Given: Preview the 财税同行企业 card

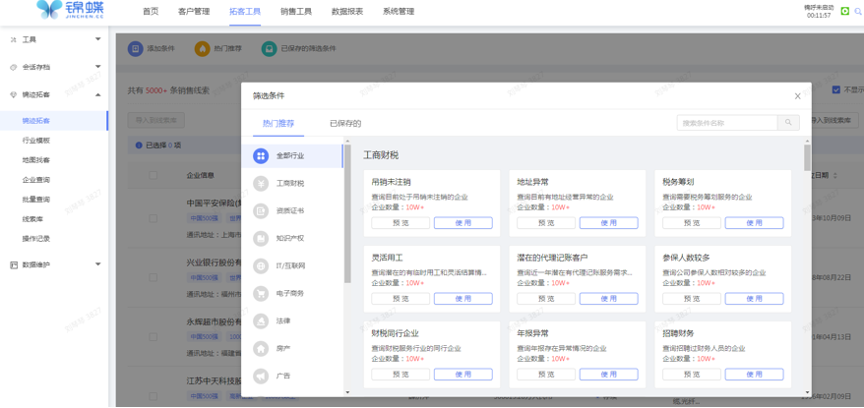Looking at the screenshot, I should click(x=401, y=374).
